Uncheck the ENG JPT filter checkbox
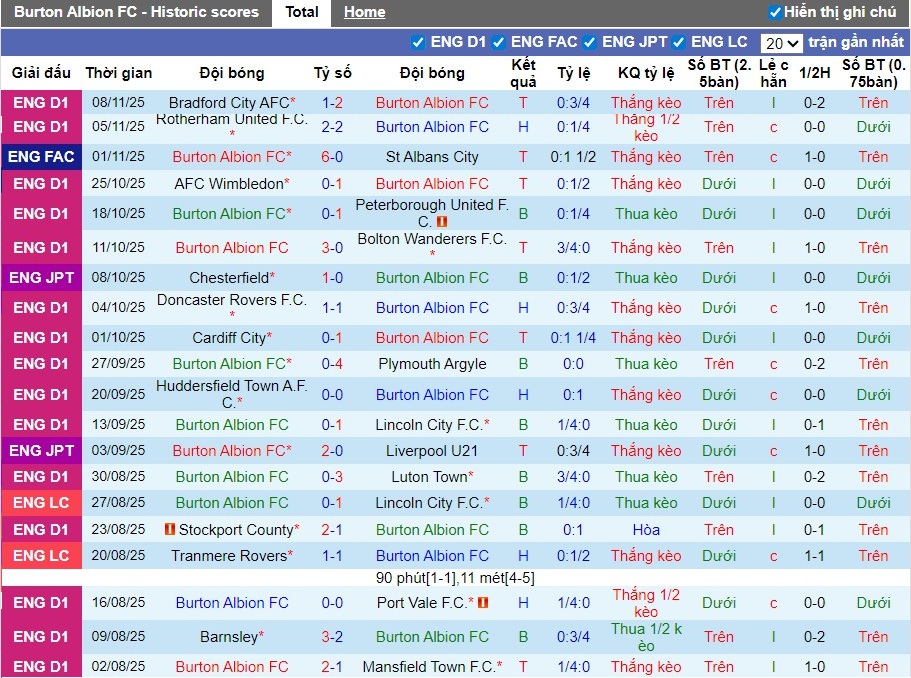This screenshot has width=911, height=678. (589, 42)
